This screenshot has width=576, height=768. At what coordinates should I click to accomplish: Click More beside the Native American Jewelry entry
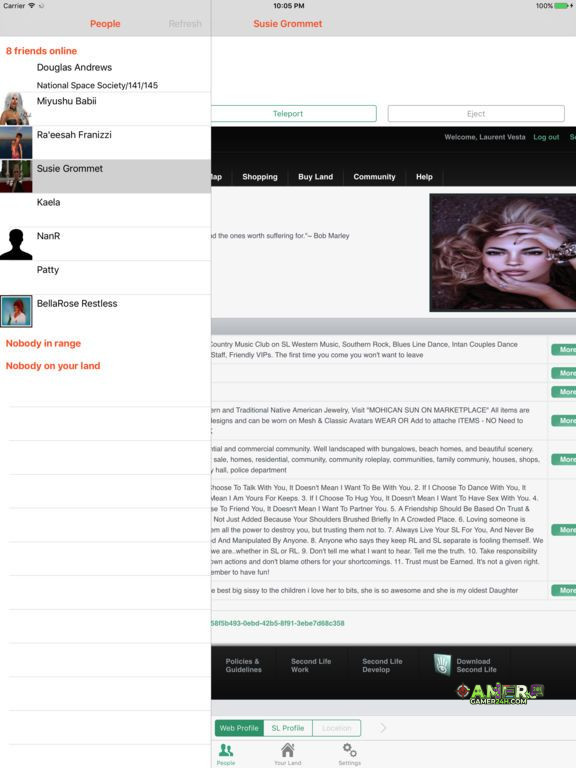tap(564, 420)
